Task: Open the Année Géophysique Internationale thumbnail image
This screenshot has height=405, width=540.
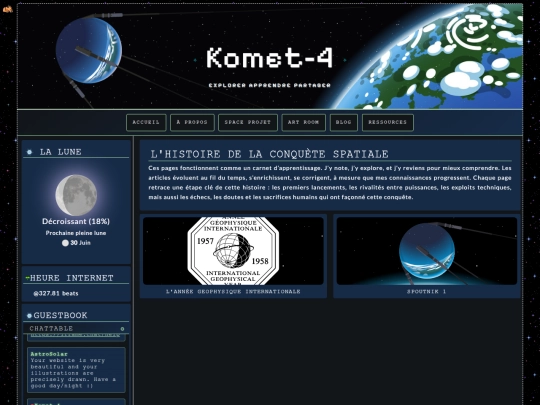Action: (x=233, y=251)
